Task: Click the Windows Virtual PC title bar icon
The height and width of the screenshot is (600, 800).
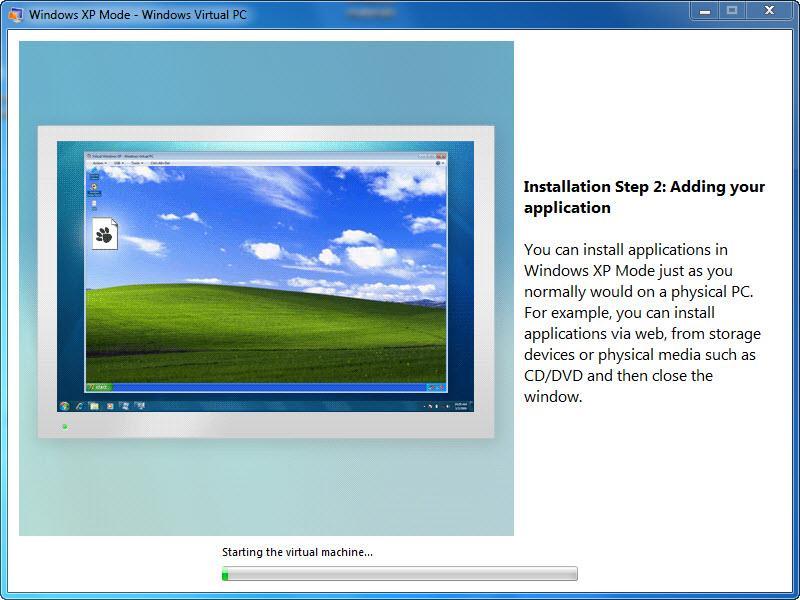Action: pos(15,14)
